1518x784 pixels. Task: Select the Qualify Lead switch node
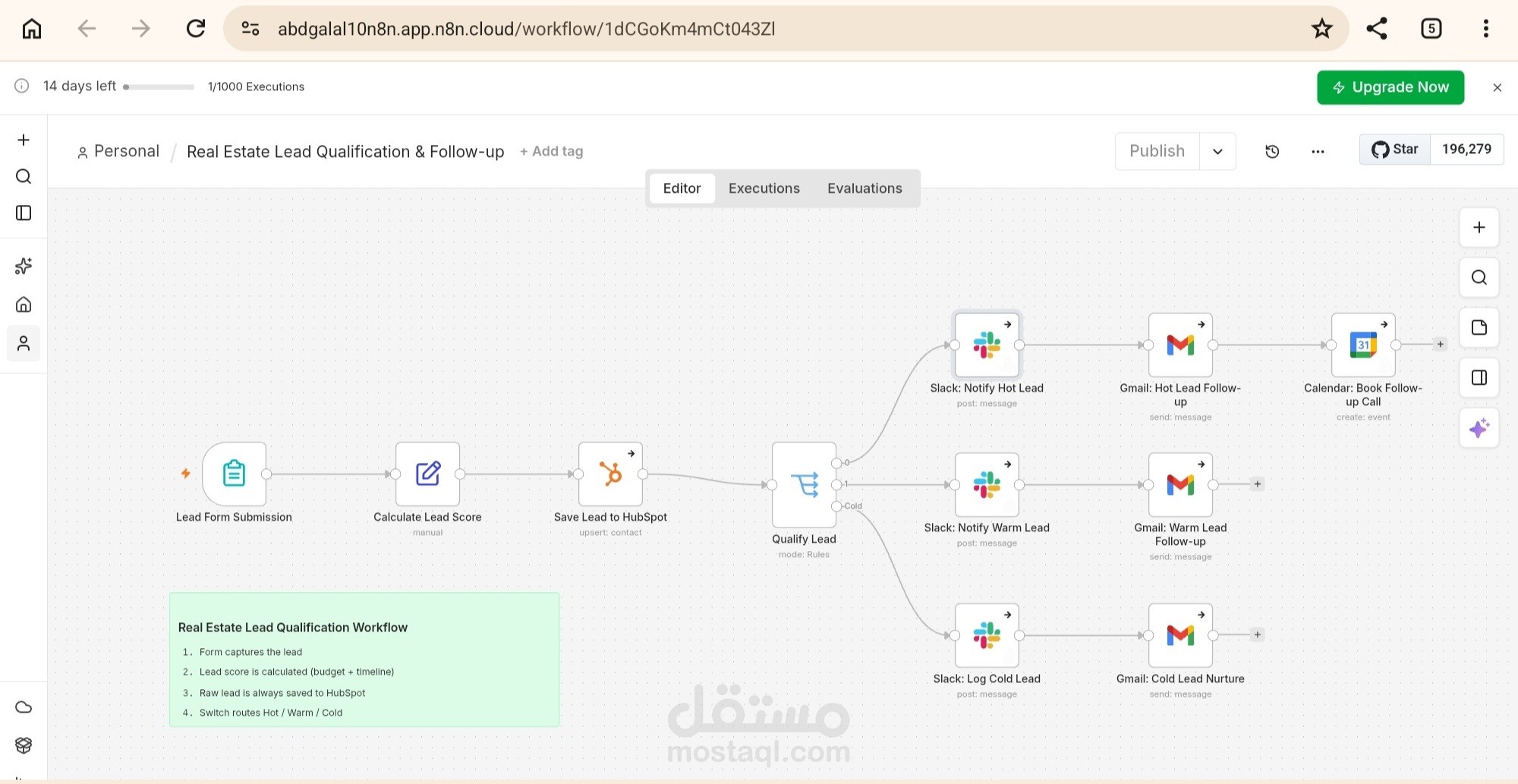tap(804, 484)
